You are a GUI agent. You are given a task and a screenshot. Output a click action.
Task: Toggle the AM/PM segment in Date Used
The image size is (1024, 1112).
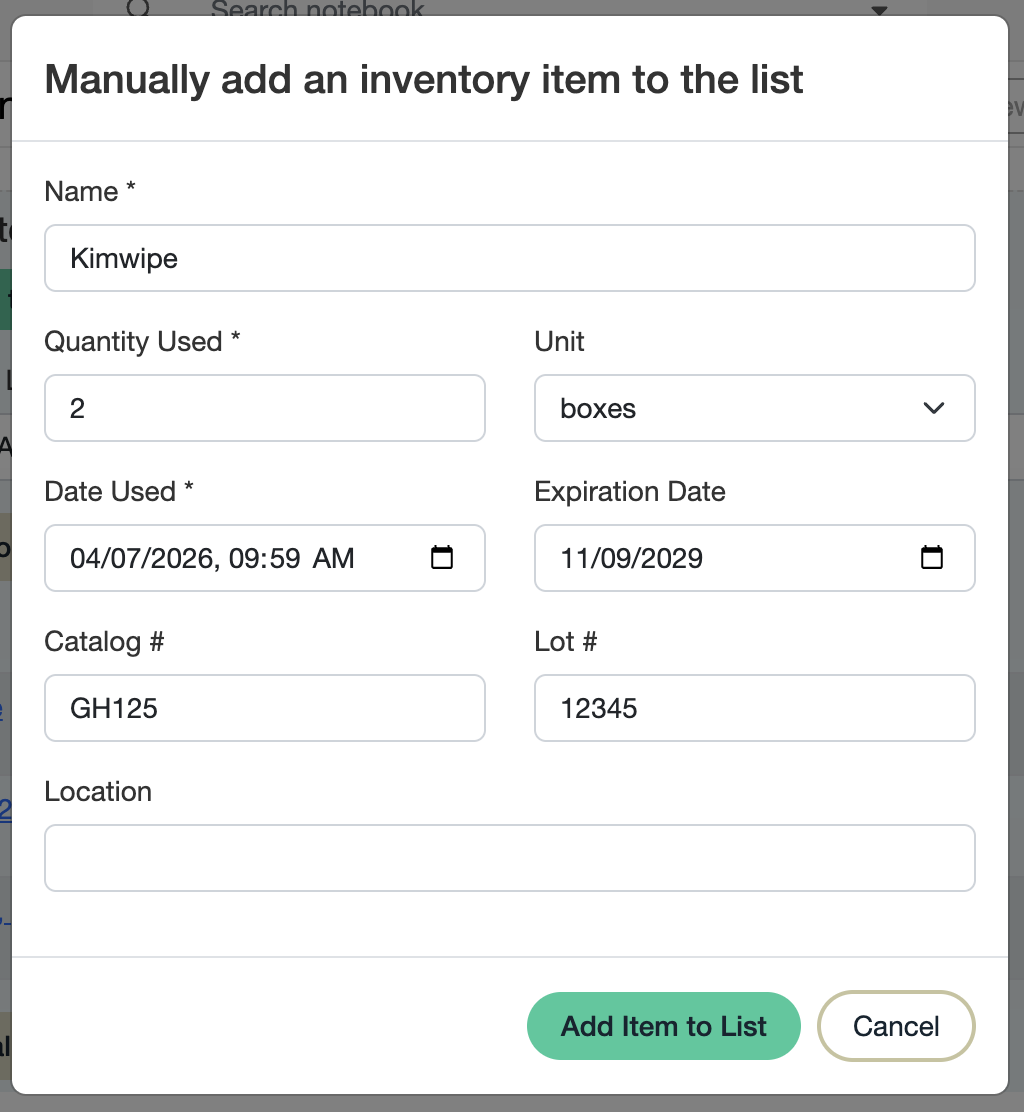[x=333, y=558]
